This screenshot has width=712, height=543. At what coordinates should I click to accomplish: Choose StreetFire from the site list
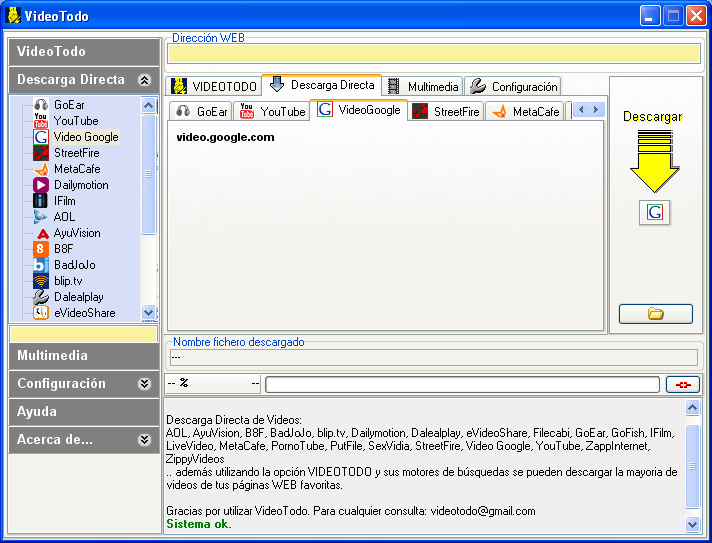76,153
